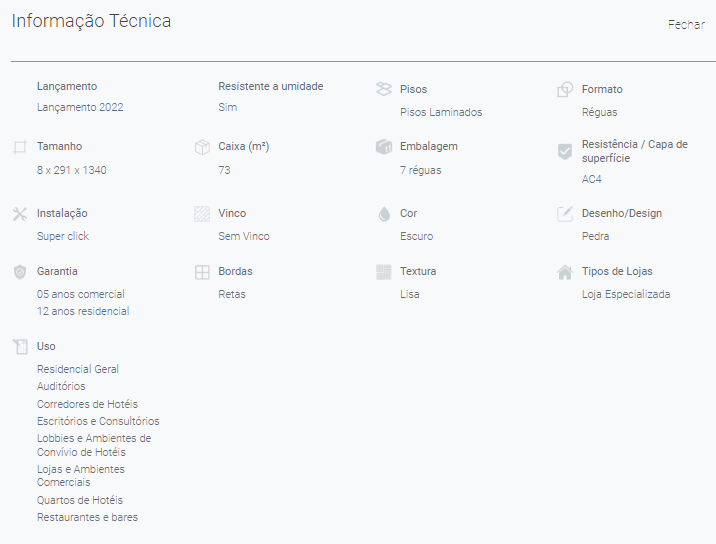Click the Tamanho crop-frame icon
716x544 pixels.
tap(20, 147)
